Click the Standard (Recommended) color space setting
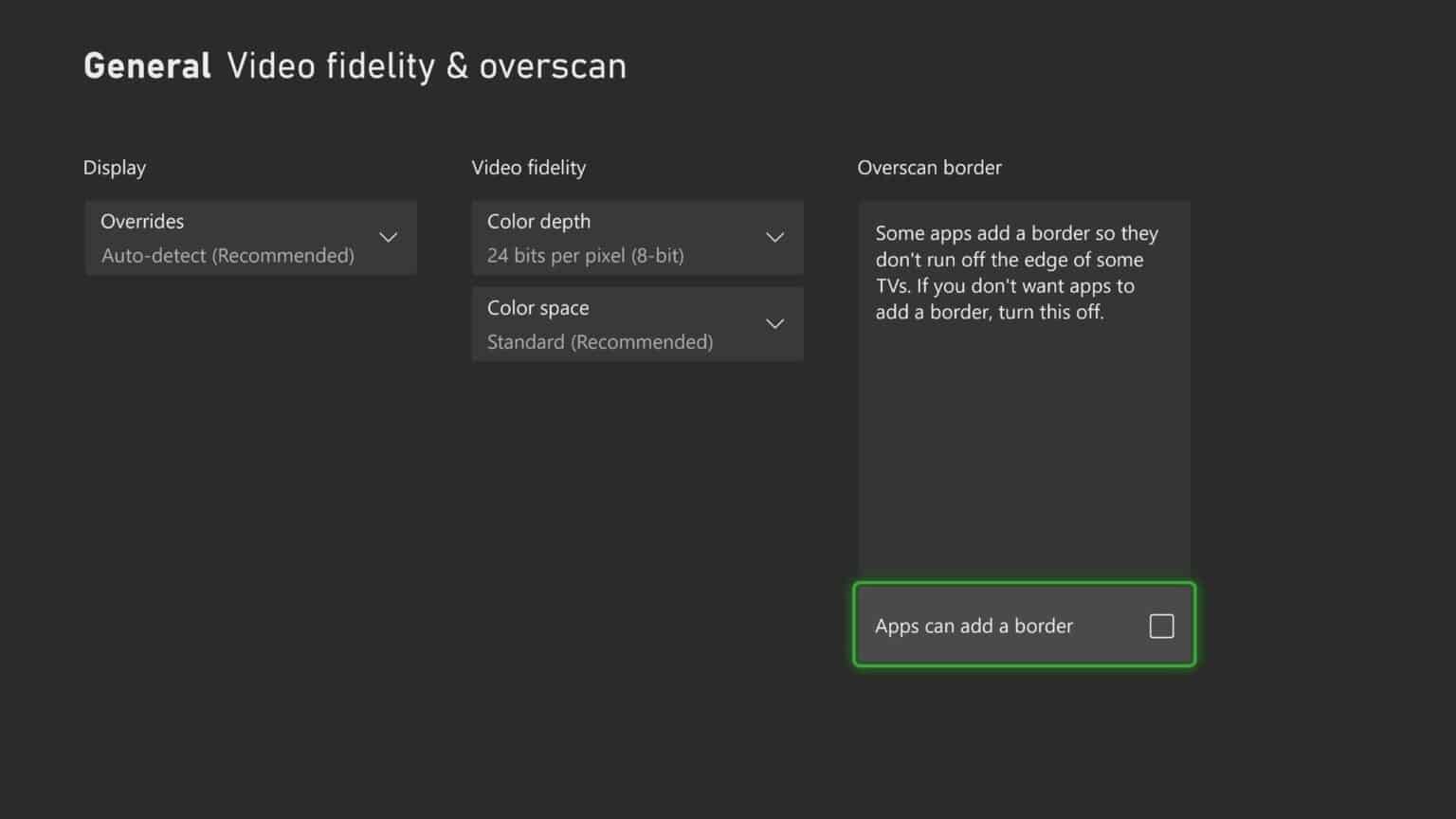The height and width of the screenshot is (819, 1456). (600, 341)
